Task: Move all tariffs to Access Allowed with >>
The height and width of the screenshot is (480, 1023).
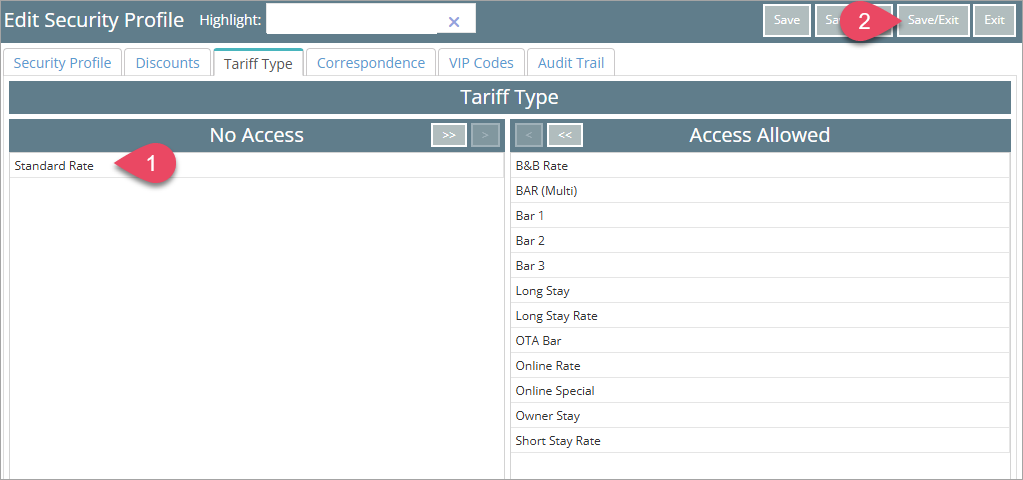Action: (x=449, y=135)
